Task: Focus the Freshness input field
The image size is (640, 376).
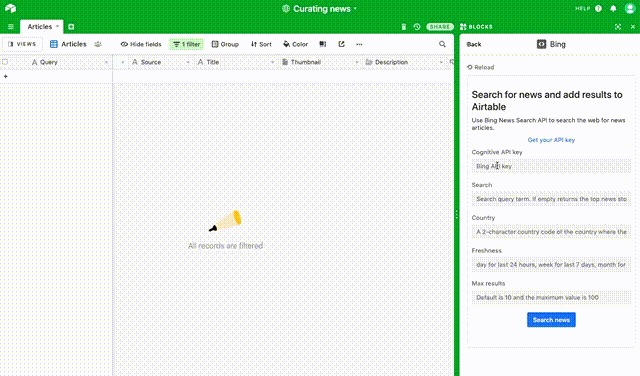Action: (551, 265)
